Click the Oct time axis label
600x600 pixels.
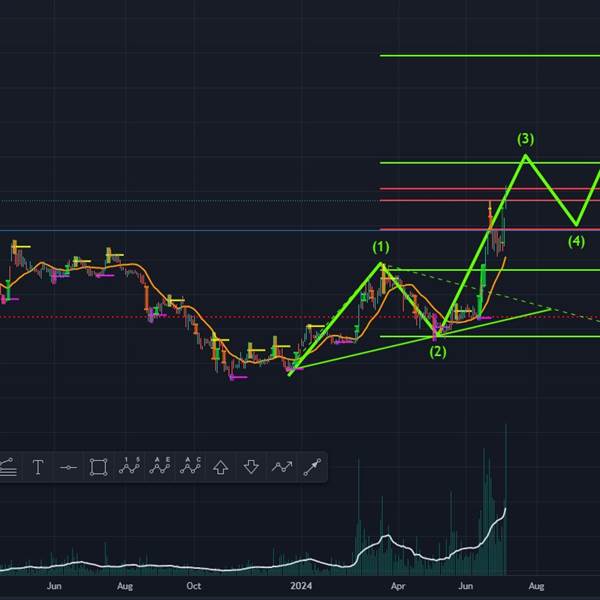point(194,586)
